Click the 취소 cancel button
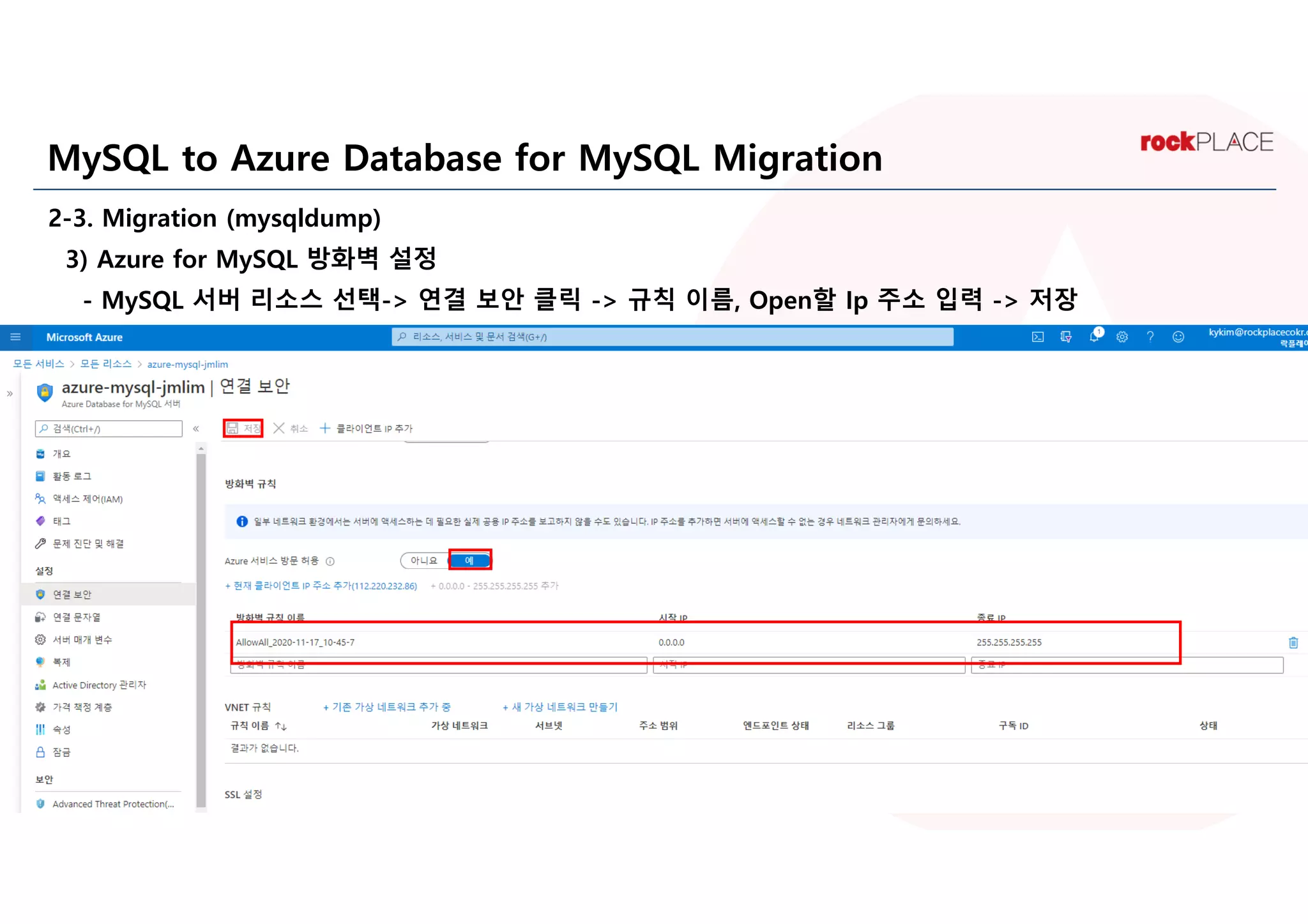 tap(291, 428)
